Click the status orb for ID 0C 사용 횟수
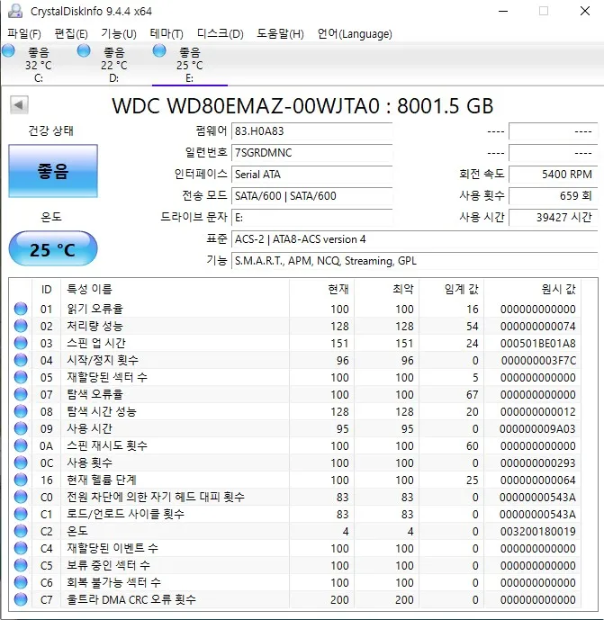 tap(21, 462)
